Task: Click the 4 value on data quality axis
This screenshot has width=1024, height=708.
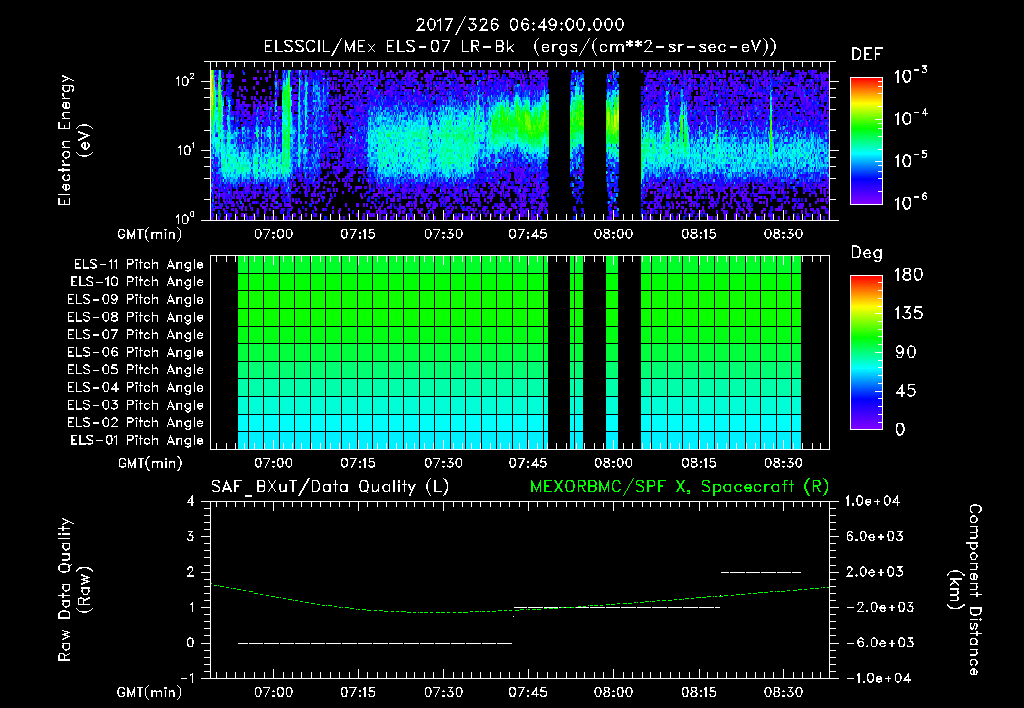Action: 191,501
